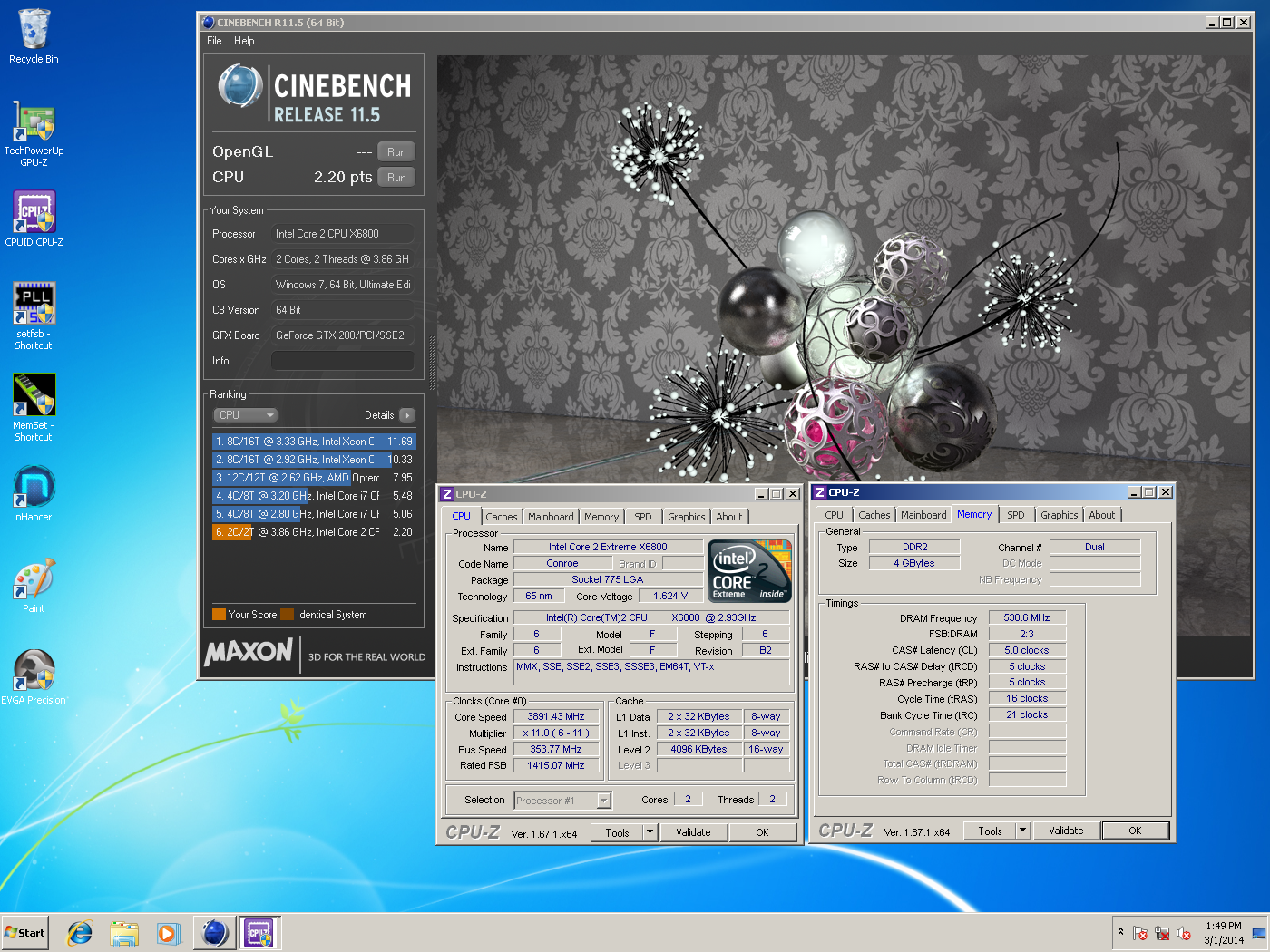
Task: Click Tools button in left CPU-Z
Action: (x=617, y=832)
